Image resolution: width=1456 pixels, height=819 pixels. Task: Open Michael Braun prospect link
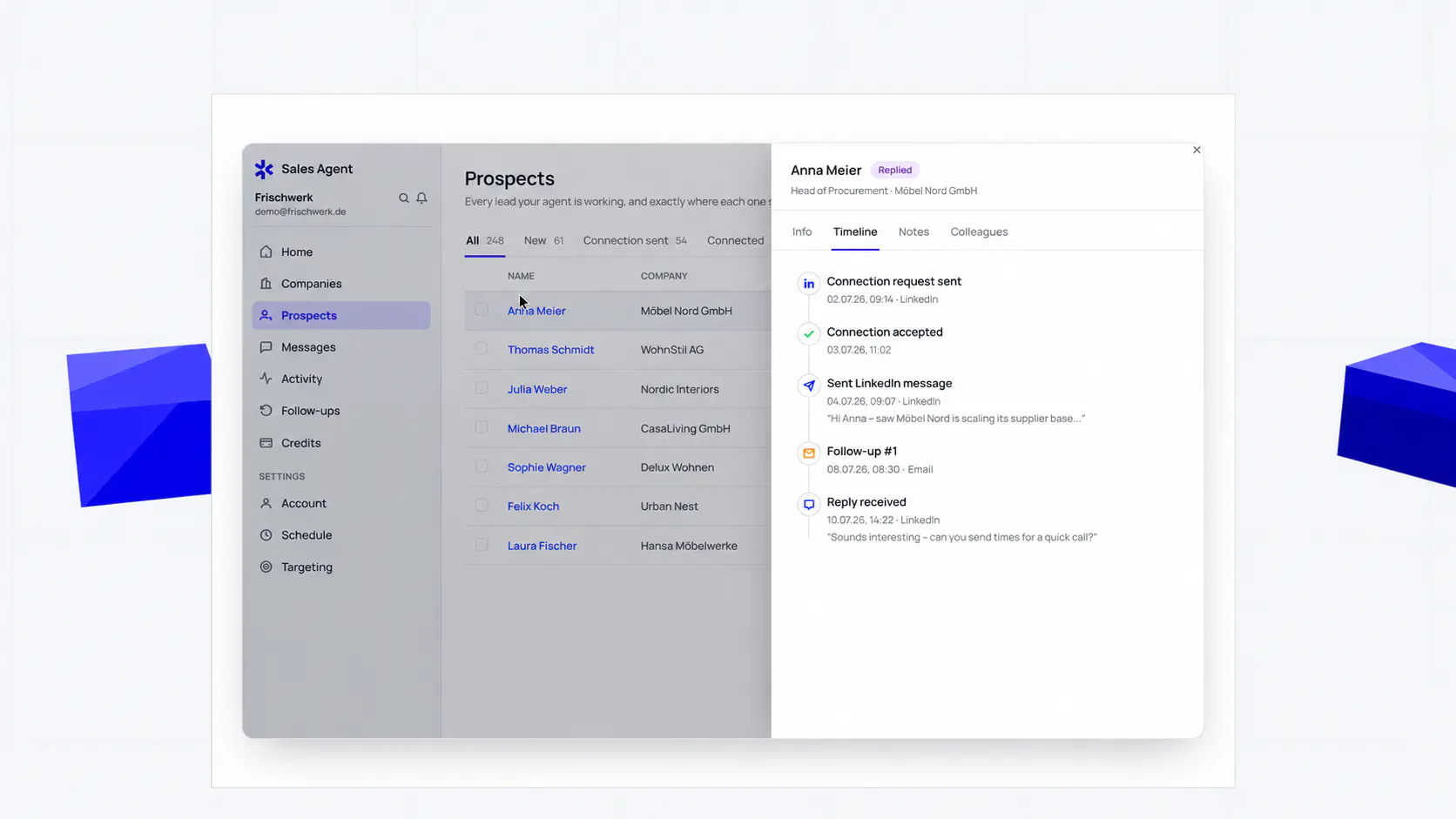[543, 428]
